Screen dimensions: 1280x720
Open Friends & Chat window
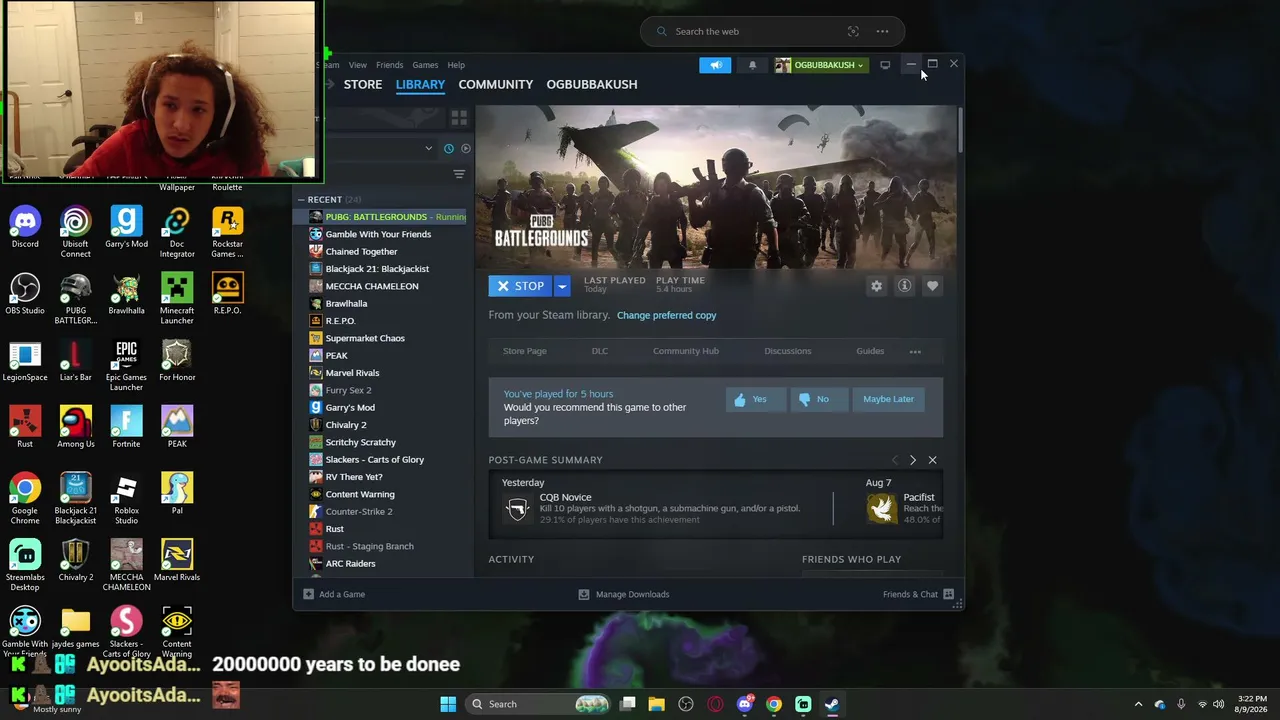pyautogui.click(x=918, y=594)
